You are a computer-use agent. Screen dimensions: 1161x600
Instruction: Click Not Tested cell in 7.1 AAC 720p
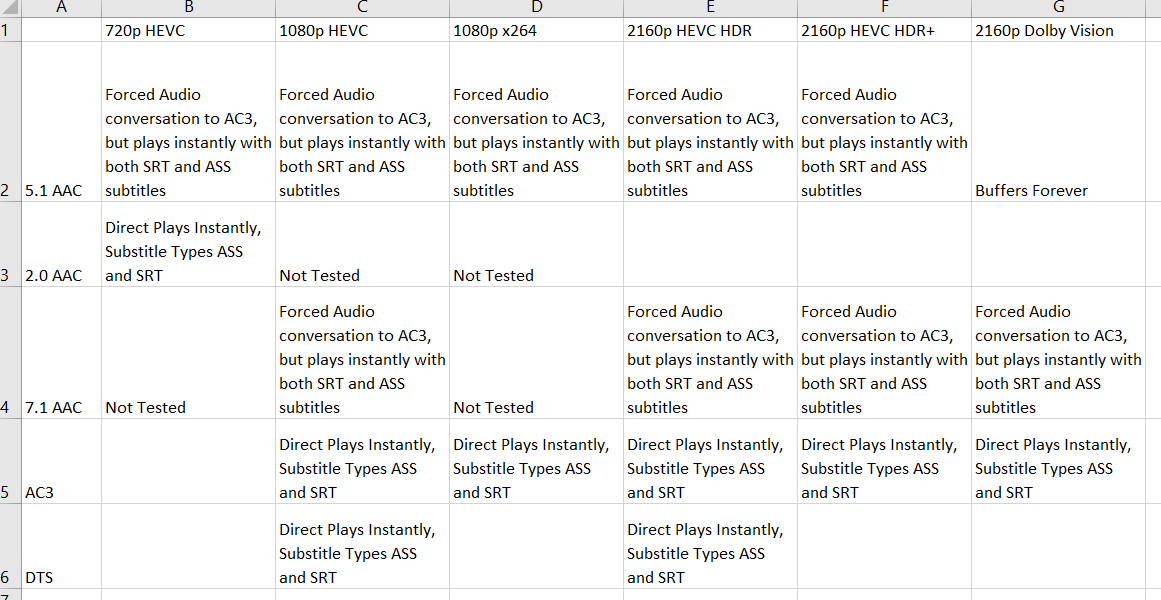[x=189, y=353]
